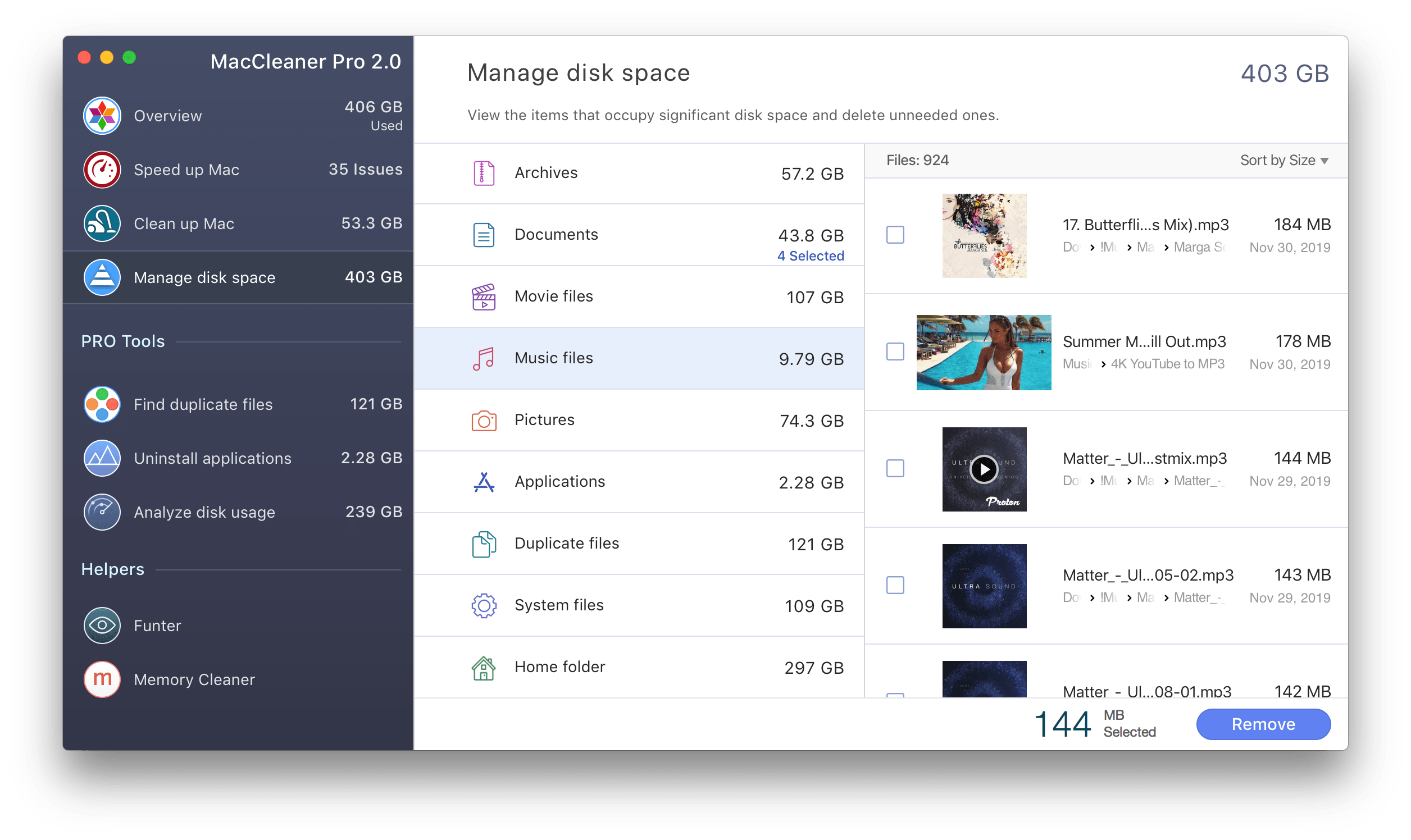Select the System files category
This screenshot has height=840, width=1411.
coord(639,606)
